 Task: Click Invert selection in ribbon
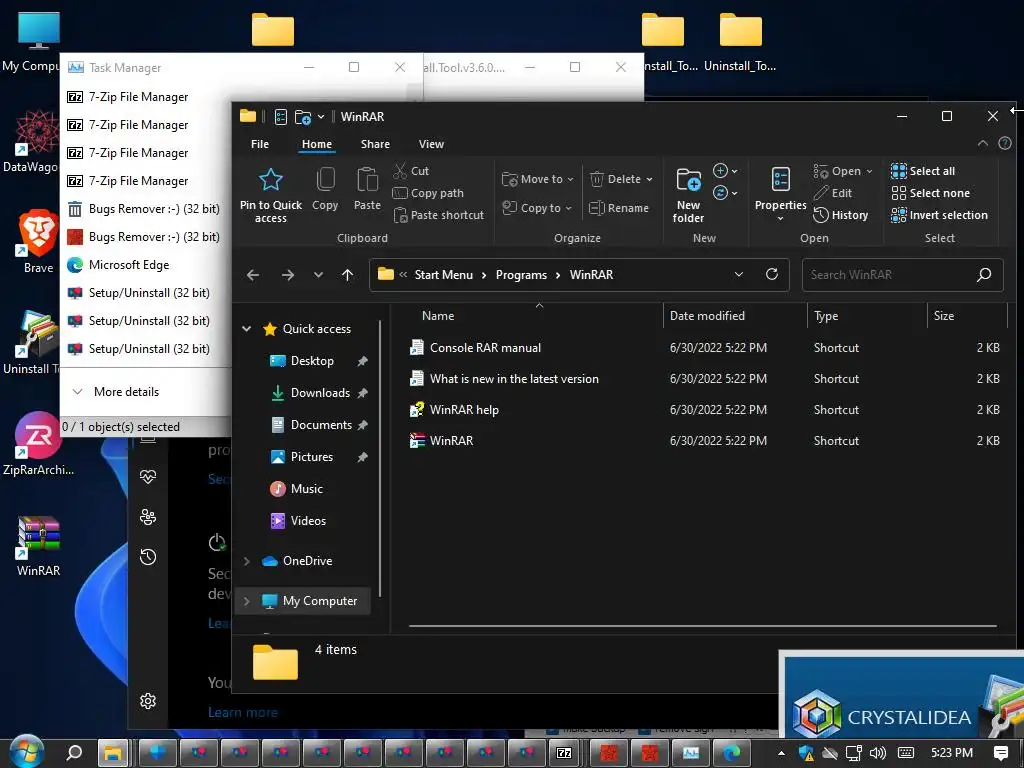tap(939, 215)
